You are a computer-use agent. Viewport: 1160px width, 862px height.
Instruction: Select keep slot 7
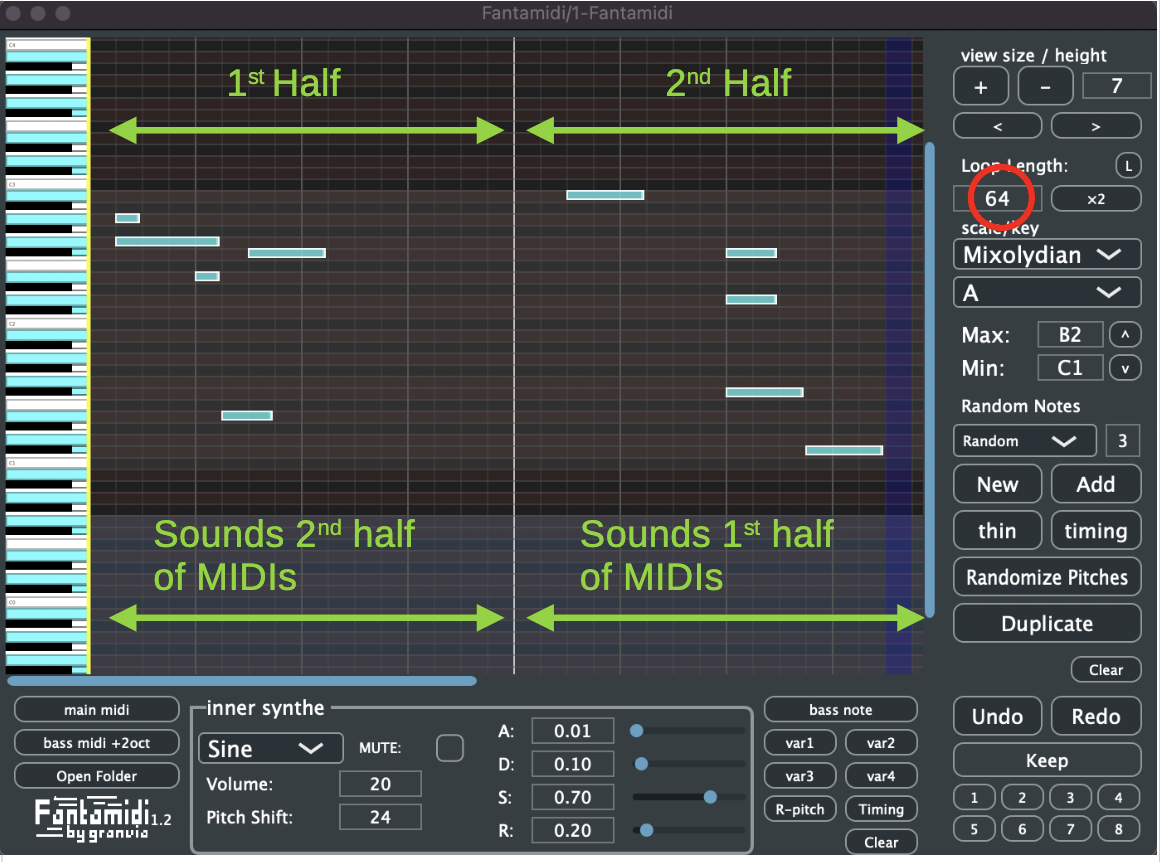pyautogui.click(x=1070, y=829)
